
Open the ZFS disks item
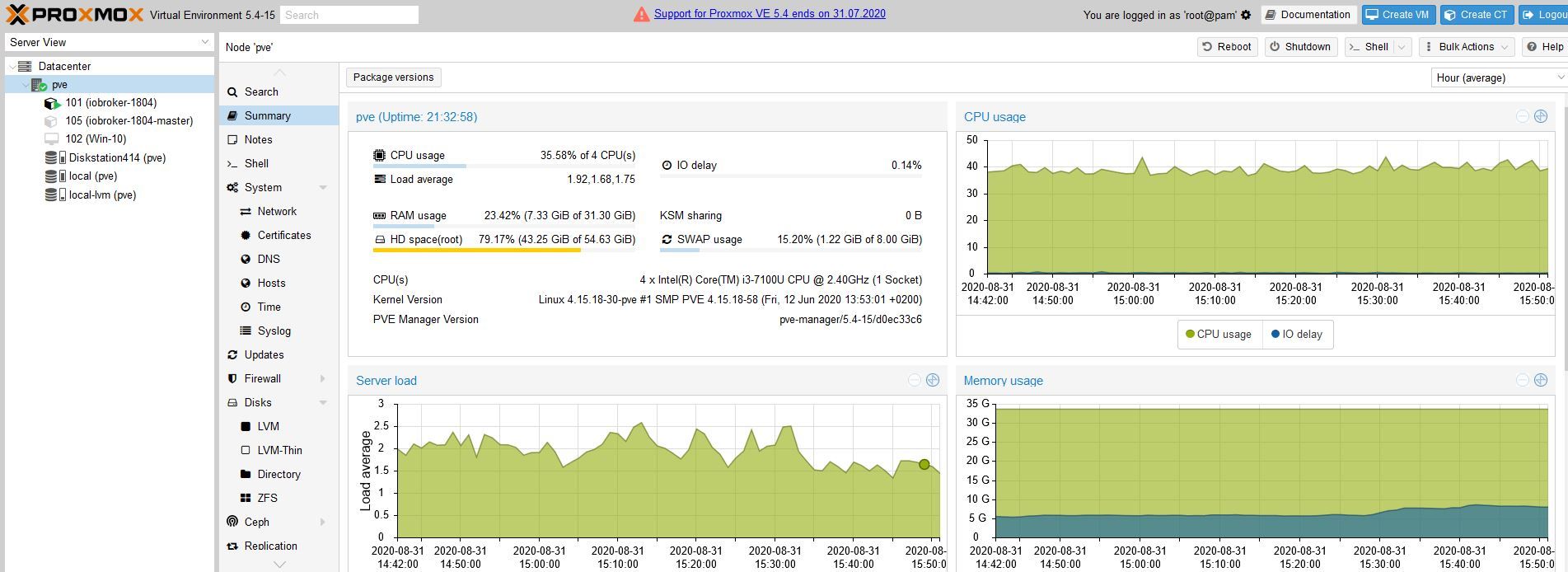pos(278,498)
